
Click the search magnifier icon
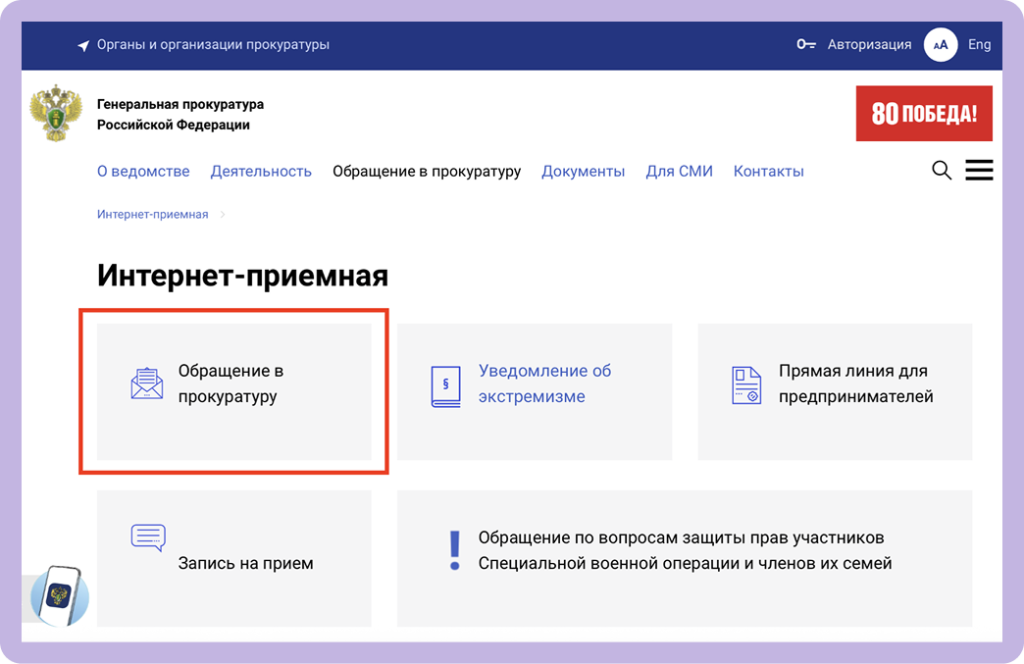[941, 170]
